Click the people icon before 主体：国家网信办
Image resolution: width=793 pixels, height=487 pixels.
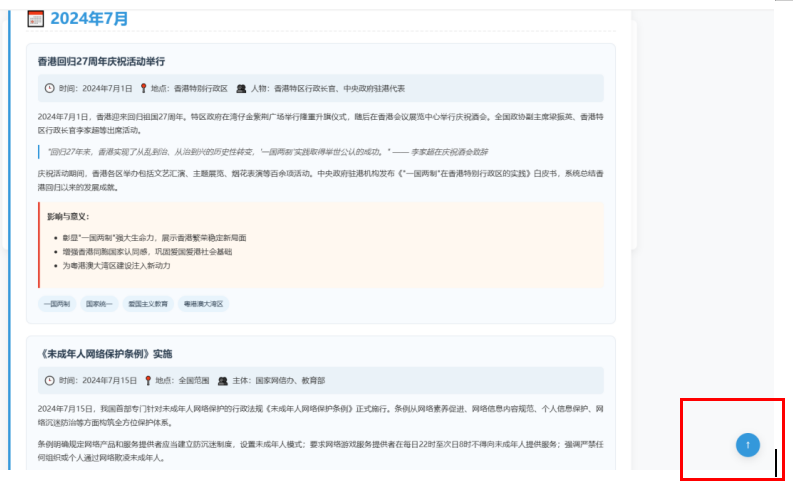223,381
